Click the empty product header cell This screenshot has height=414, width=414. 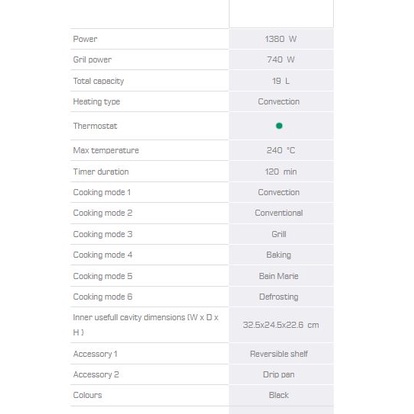(x=281, y=14)
